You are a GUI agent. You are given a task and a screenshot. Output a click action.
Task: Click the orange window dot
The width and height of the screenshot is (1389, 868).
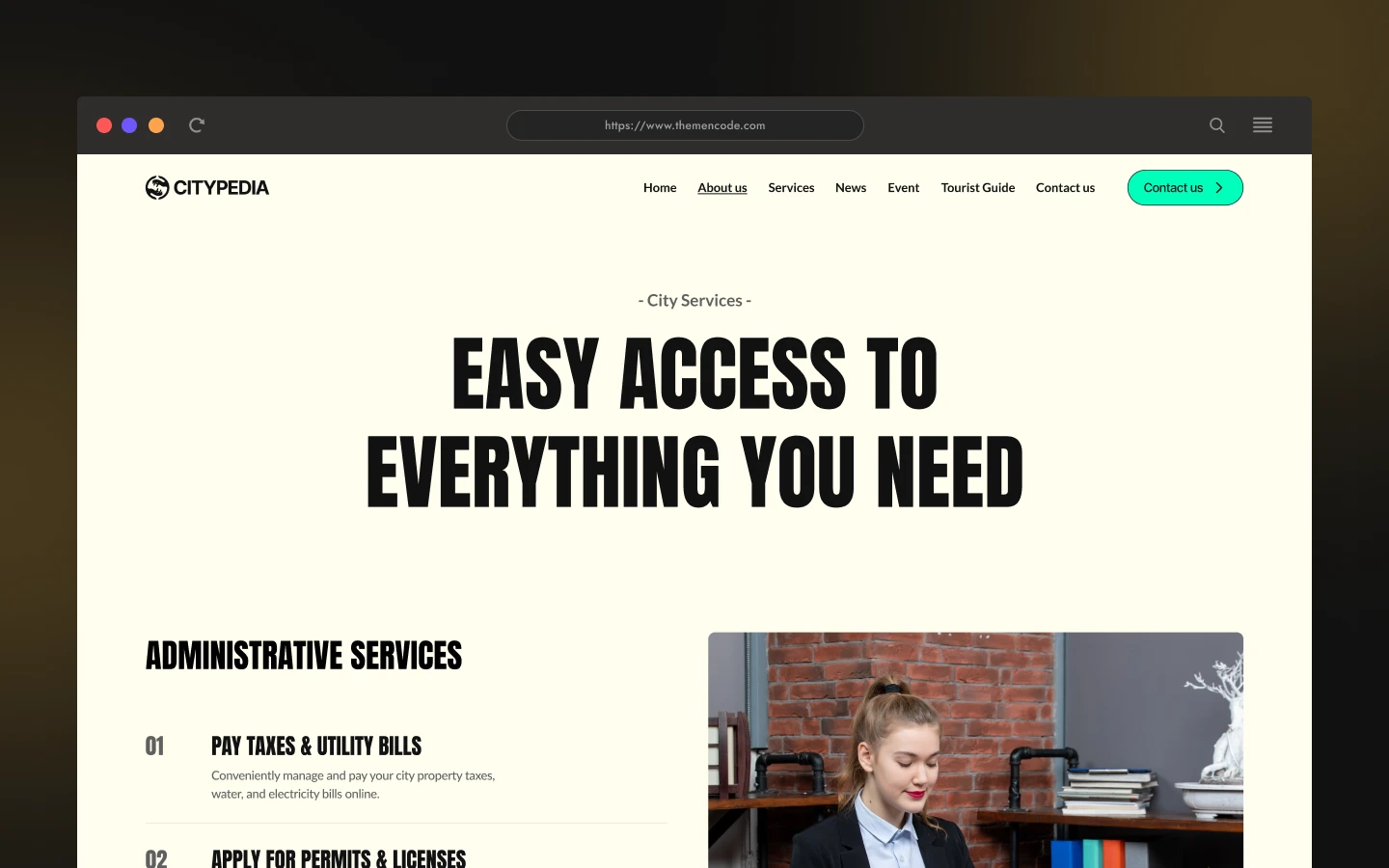tap(156, 125)
